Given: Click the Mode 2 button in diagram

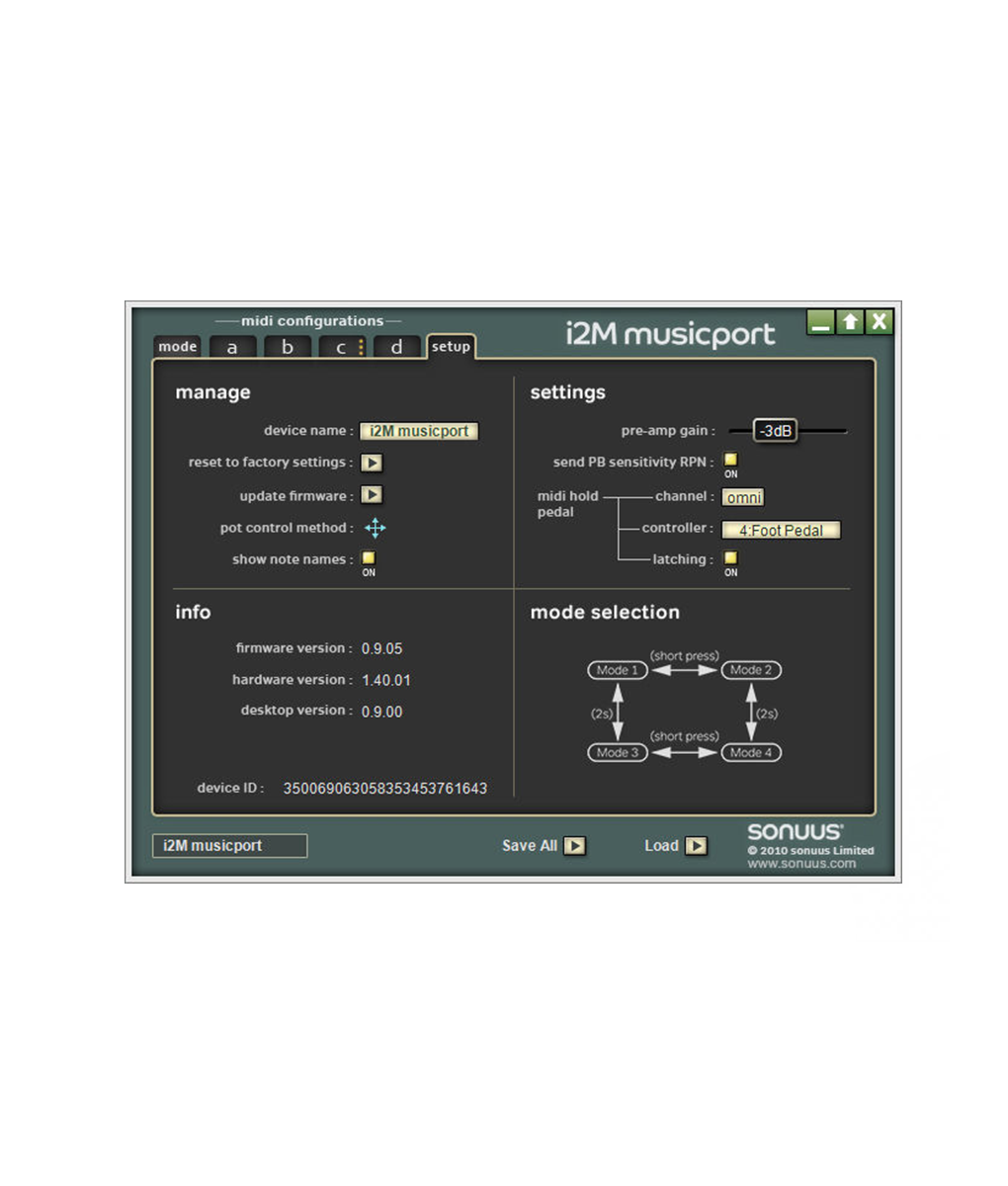Looking at the screenshot, I should pyautogui.click(x=751, y=670).
